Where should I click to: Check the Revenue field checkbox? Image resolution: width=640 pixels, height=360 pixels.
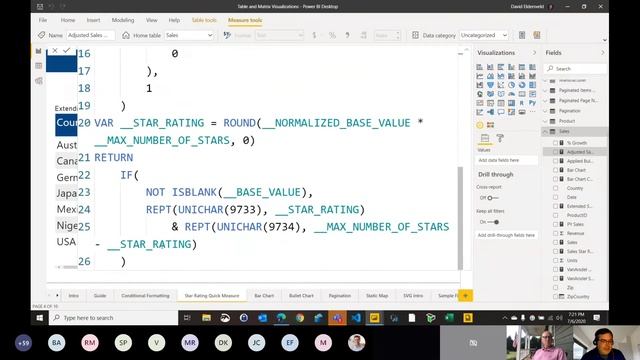555,233
